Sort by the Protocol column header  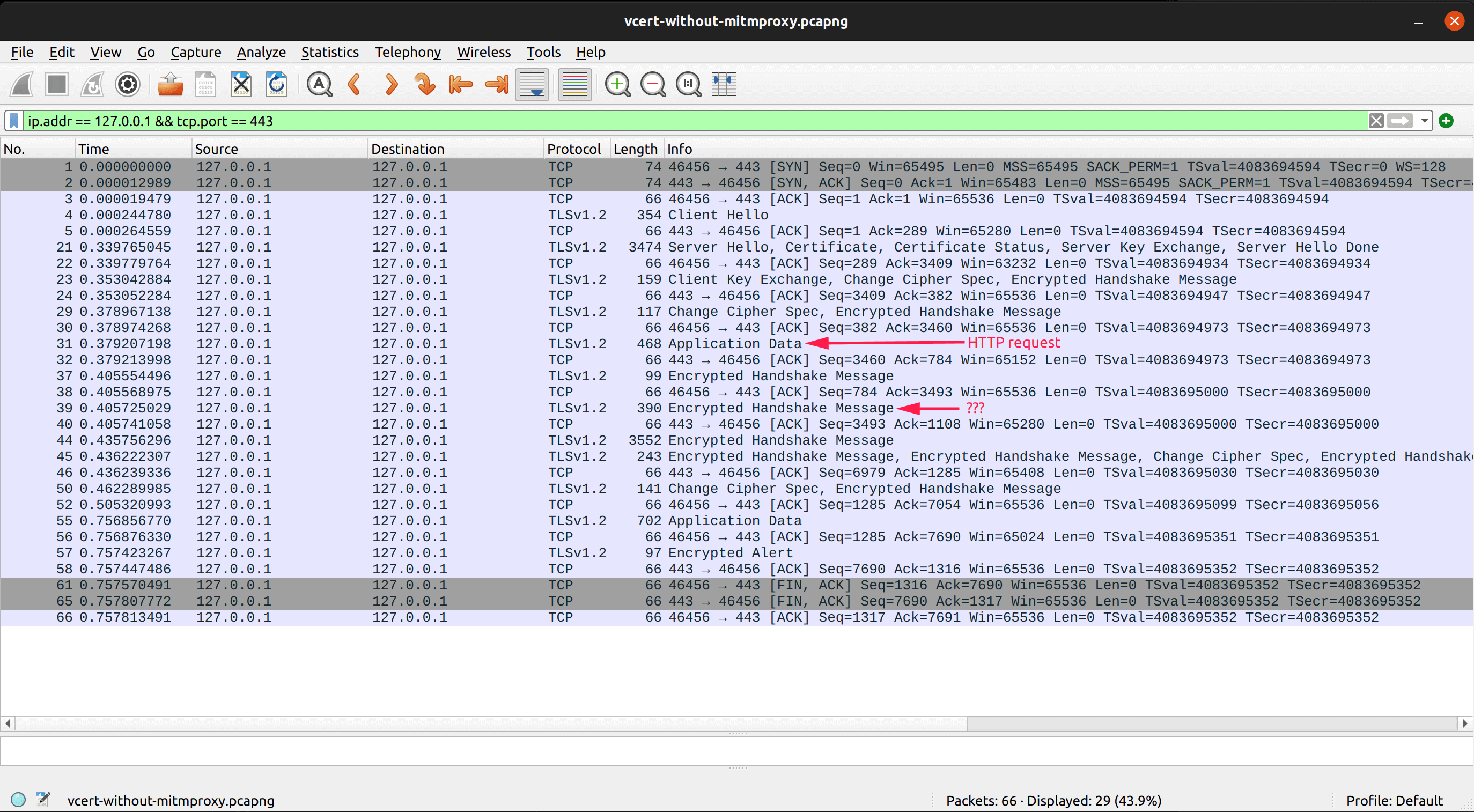577,149
